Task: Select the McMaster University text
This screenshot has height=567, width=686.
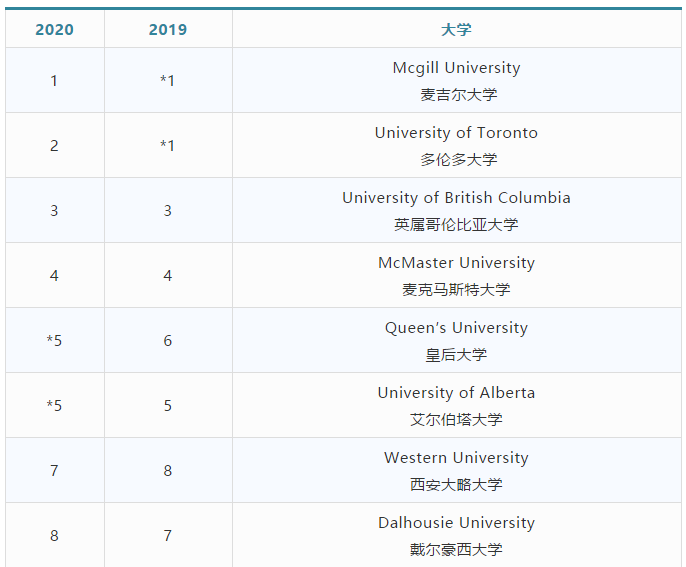Action: [456, 263]
